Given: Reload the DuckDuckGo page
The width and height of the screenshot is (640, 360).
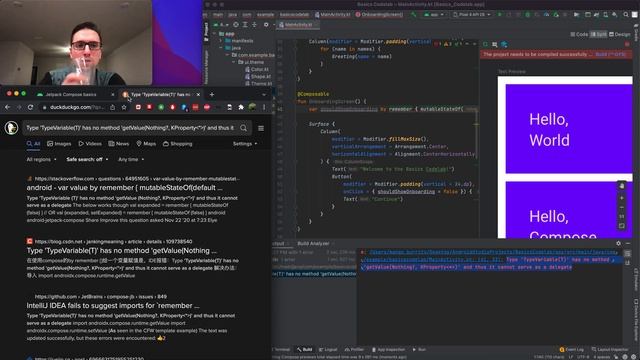Looking at the screenshot, I should click(x=30, y=107).
